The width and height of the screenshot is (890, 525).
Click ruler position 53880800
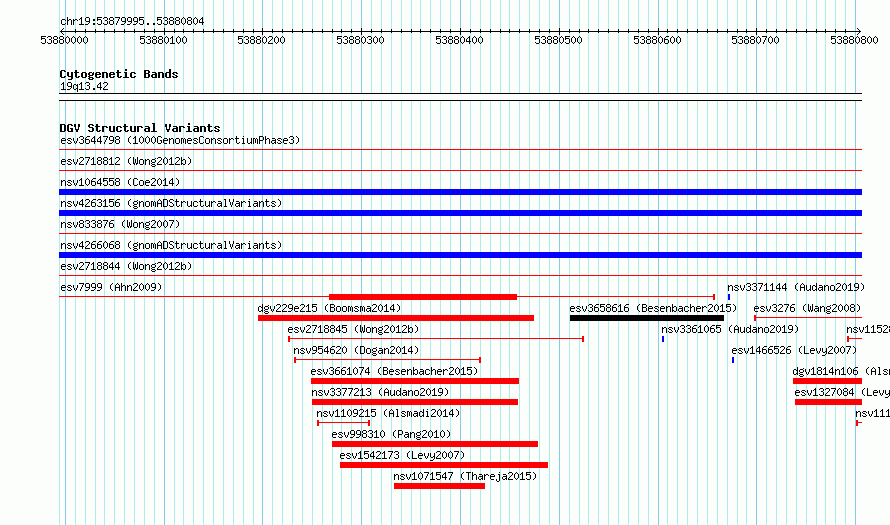[x=854, y=40]
